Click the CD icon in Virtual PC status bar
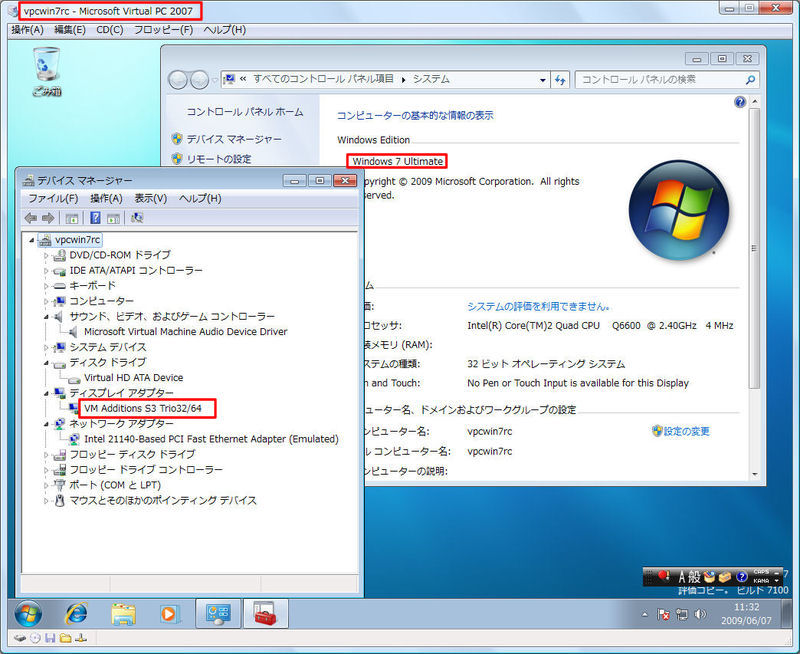Viewport: 800px width, 654px height. coord(35,638)
